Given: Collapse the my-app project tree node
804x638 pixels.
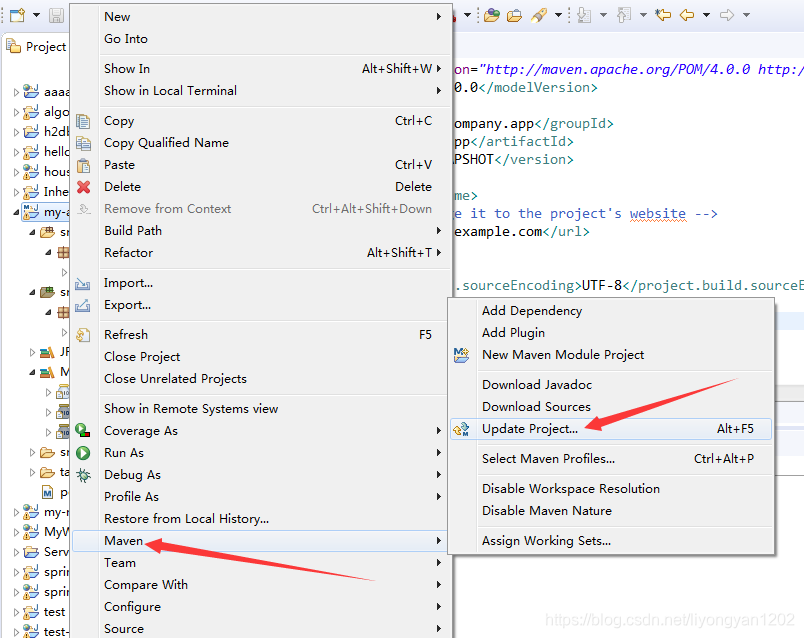Looking at the screenshot, I should (x=16, y=212).
